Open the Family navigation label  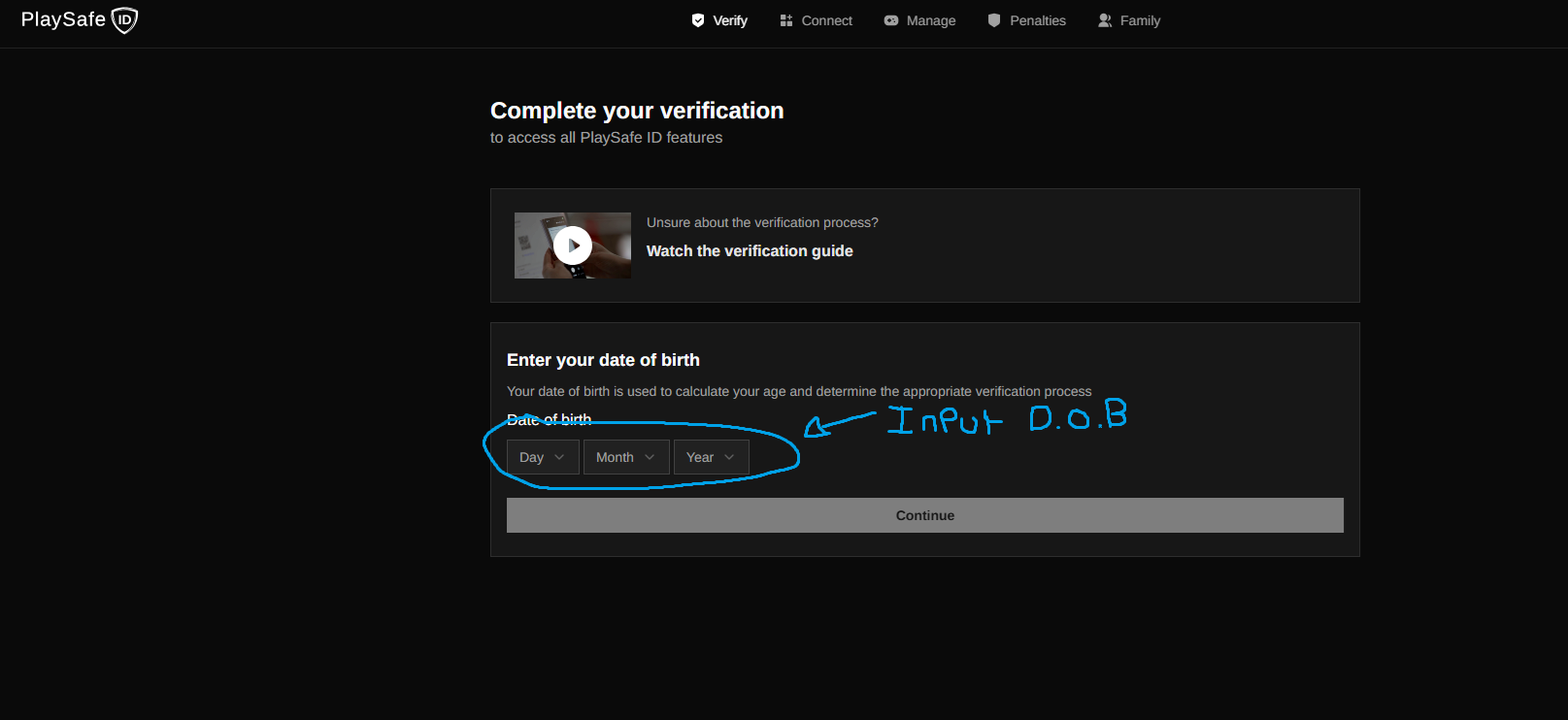(1140, 20)
